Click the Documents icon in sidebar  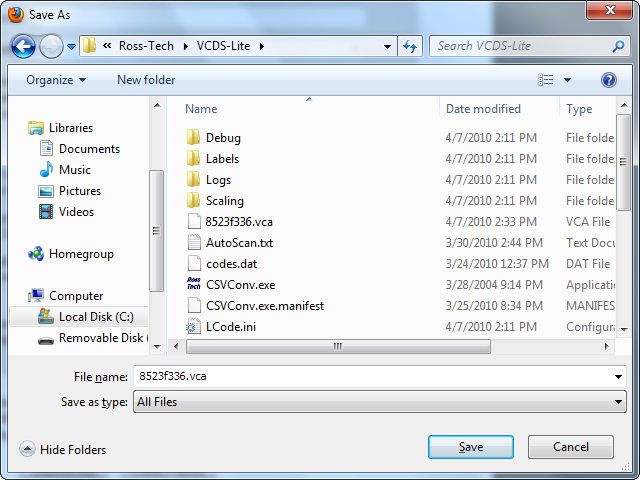[46, 149]
